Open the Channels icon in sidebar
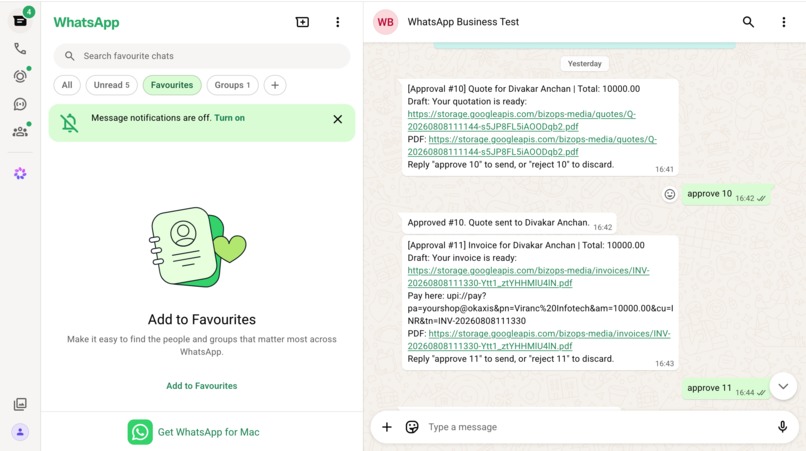 [x=20, y=104]
